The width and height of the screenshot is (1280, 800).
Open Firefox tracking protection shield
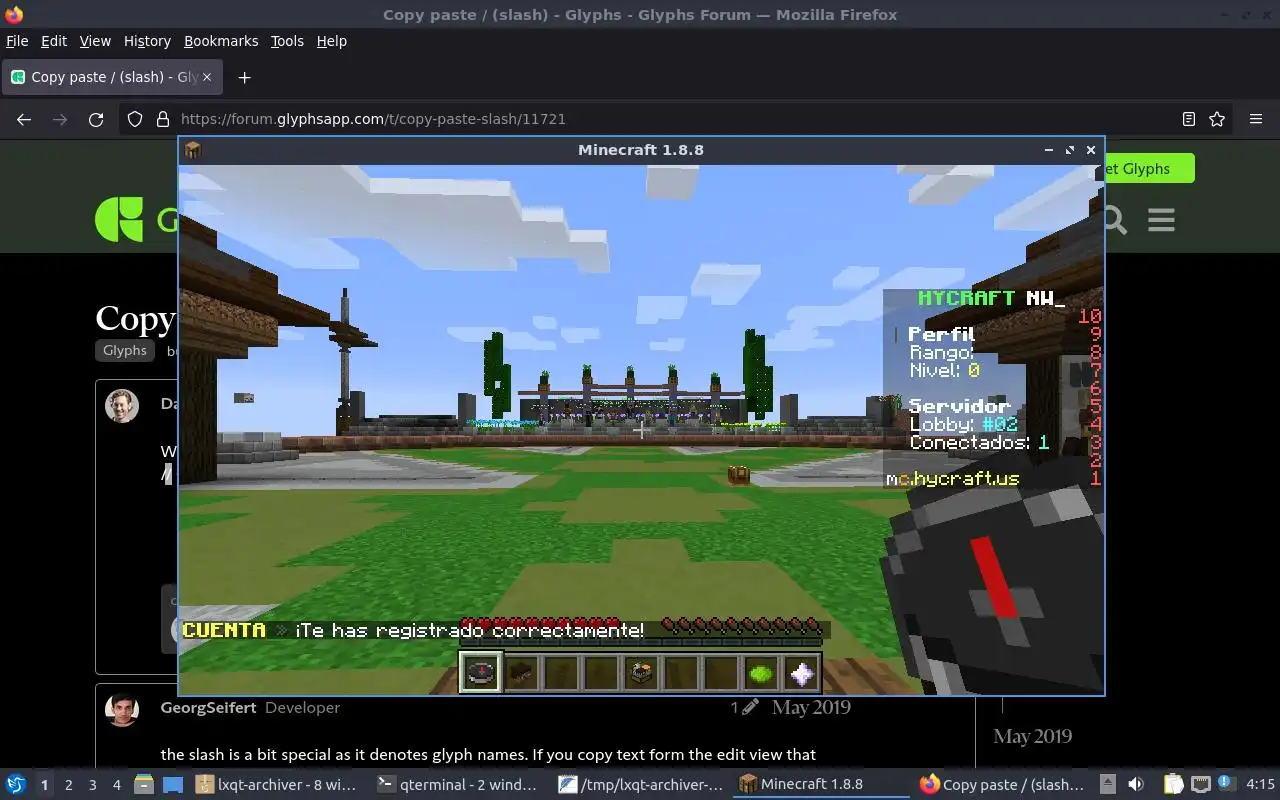[135, 119]
